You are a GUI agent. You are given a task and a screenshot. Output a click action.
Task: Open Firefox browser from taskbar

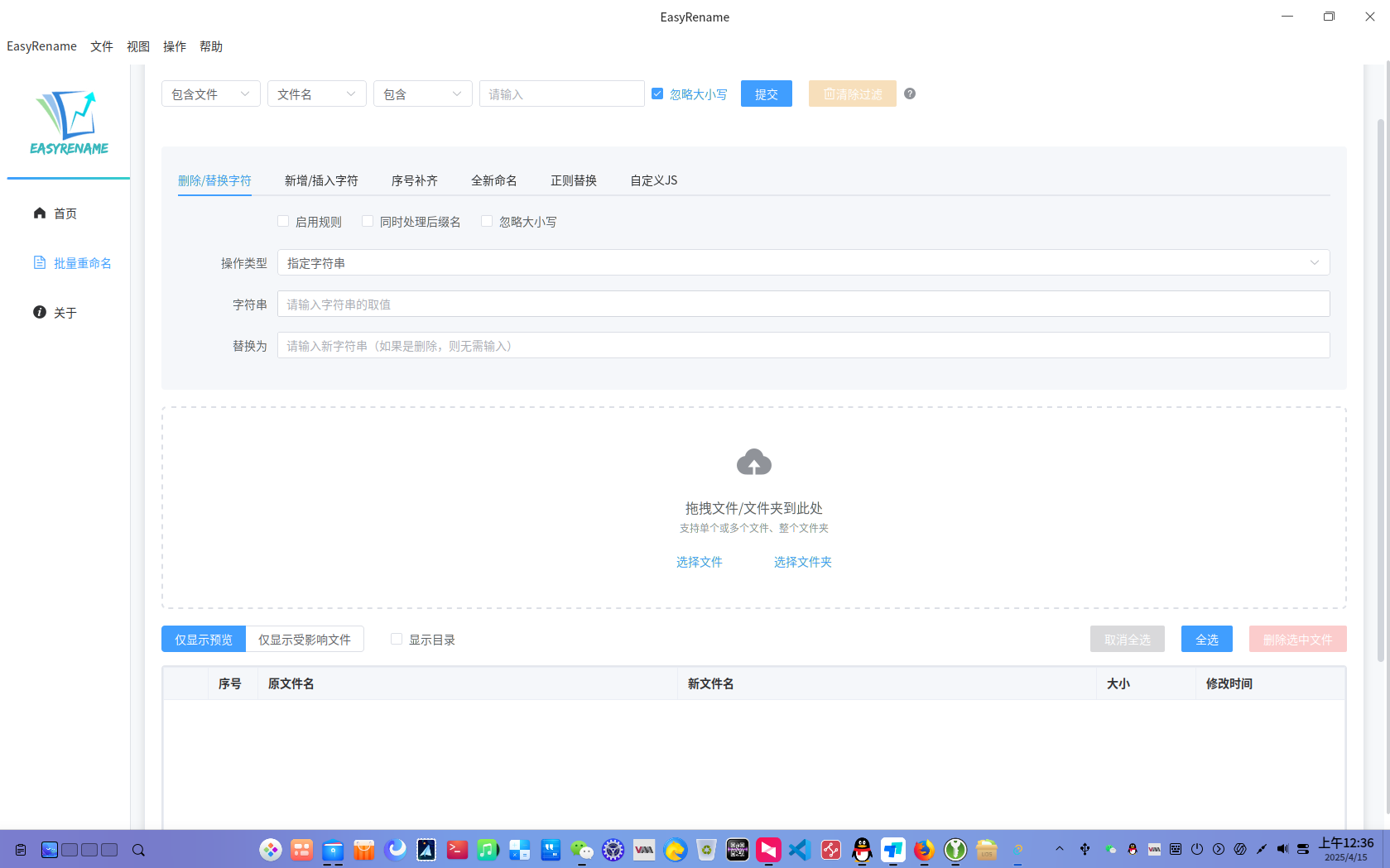(x=924, y=850)
